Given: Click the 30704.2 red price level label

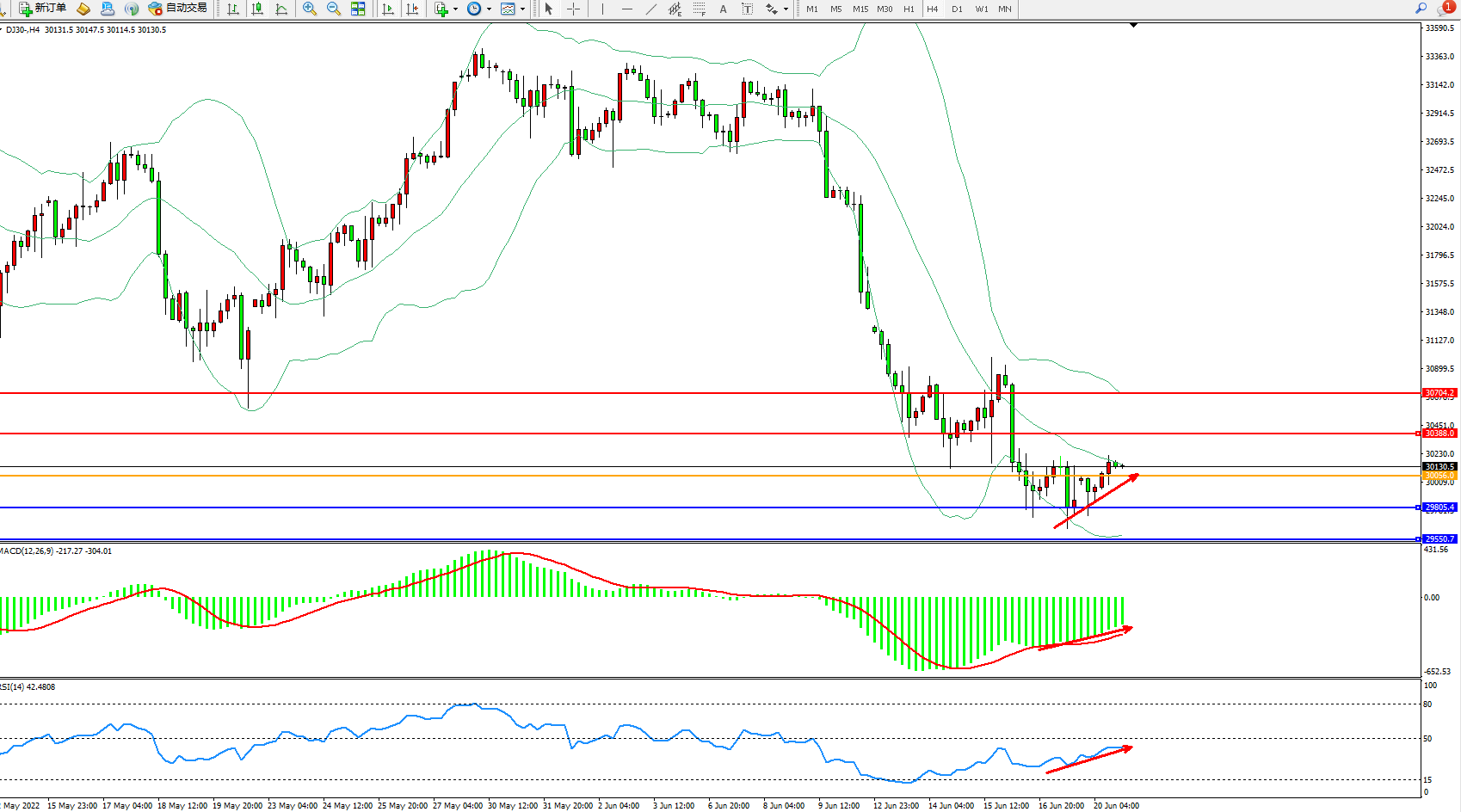Looking at the screenshot, I should pyautogui.click(x=1439, y=393).
